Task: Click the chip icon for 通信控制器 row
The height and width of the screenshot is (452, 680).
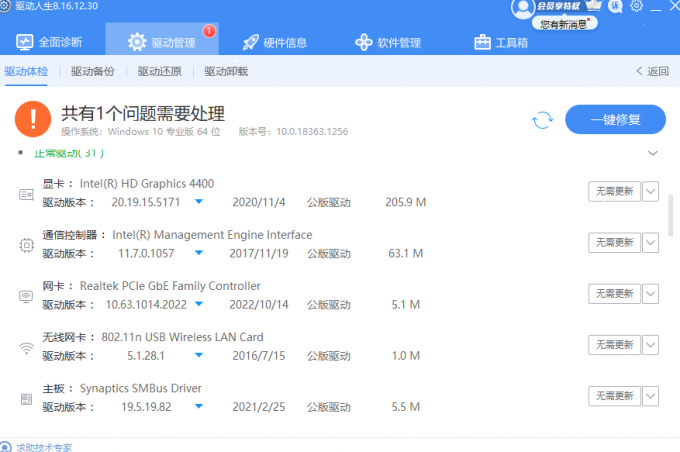Action: (x=26, y=246)
